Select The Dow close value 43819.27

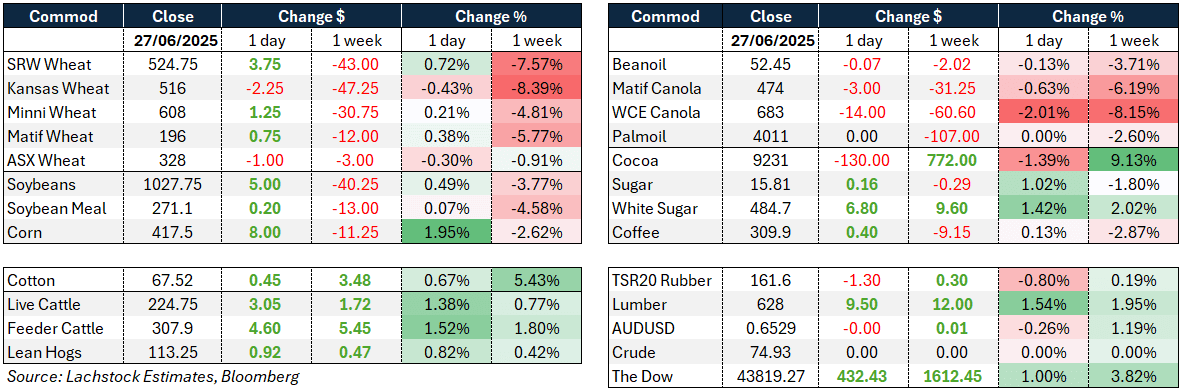tap(773, 377)
